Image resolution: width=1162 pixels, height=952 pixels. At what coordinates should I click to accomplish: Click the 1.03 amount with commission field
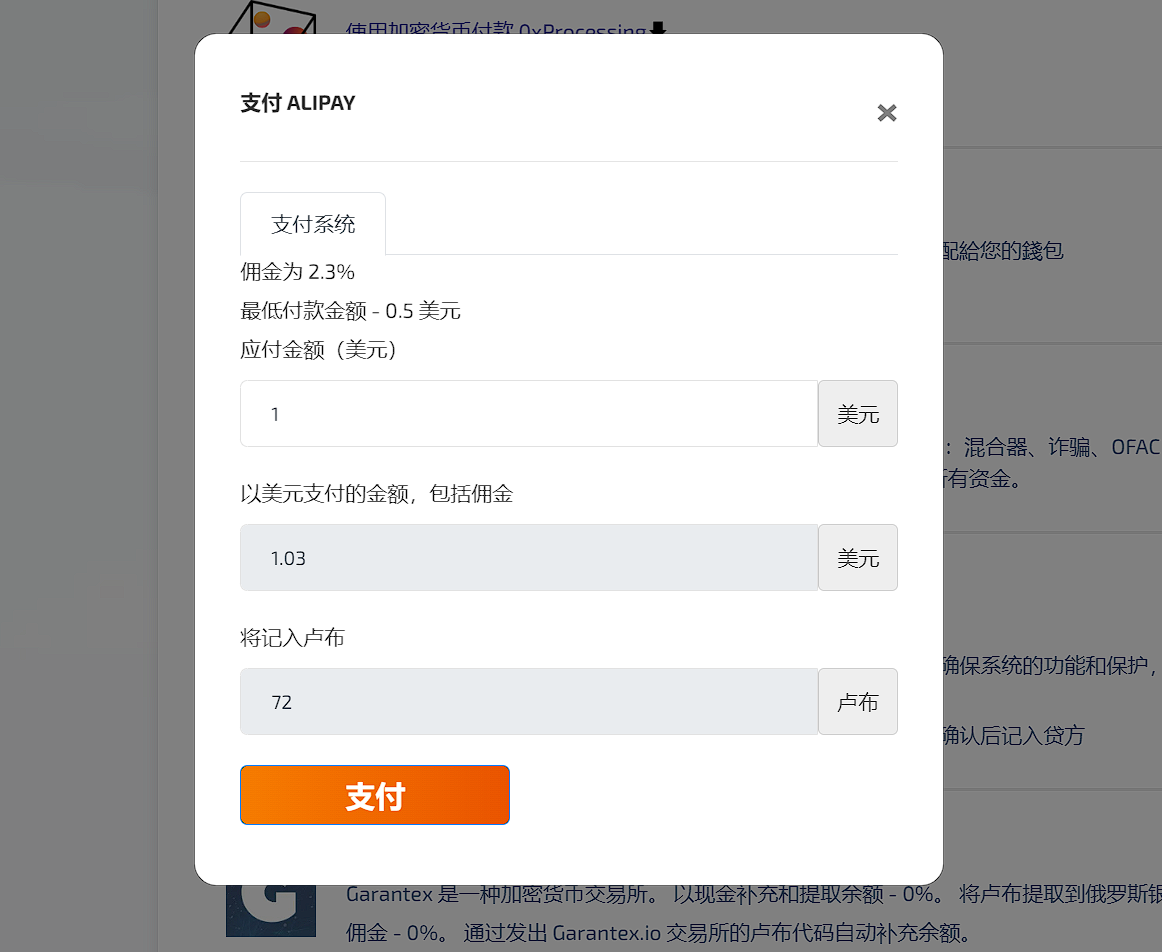click(529, 557)
